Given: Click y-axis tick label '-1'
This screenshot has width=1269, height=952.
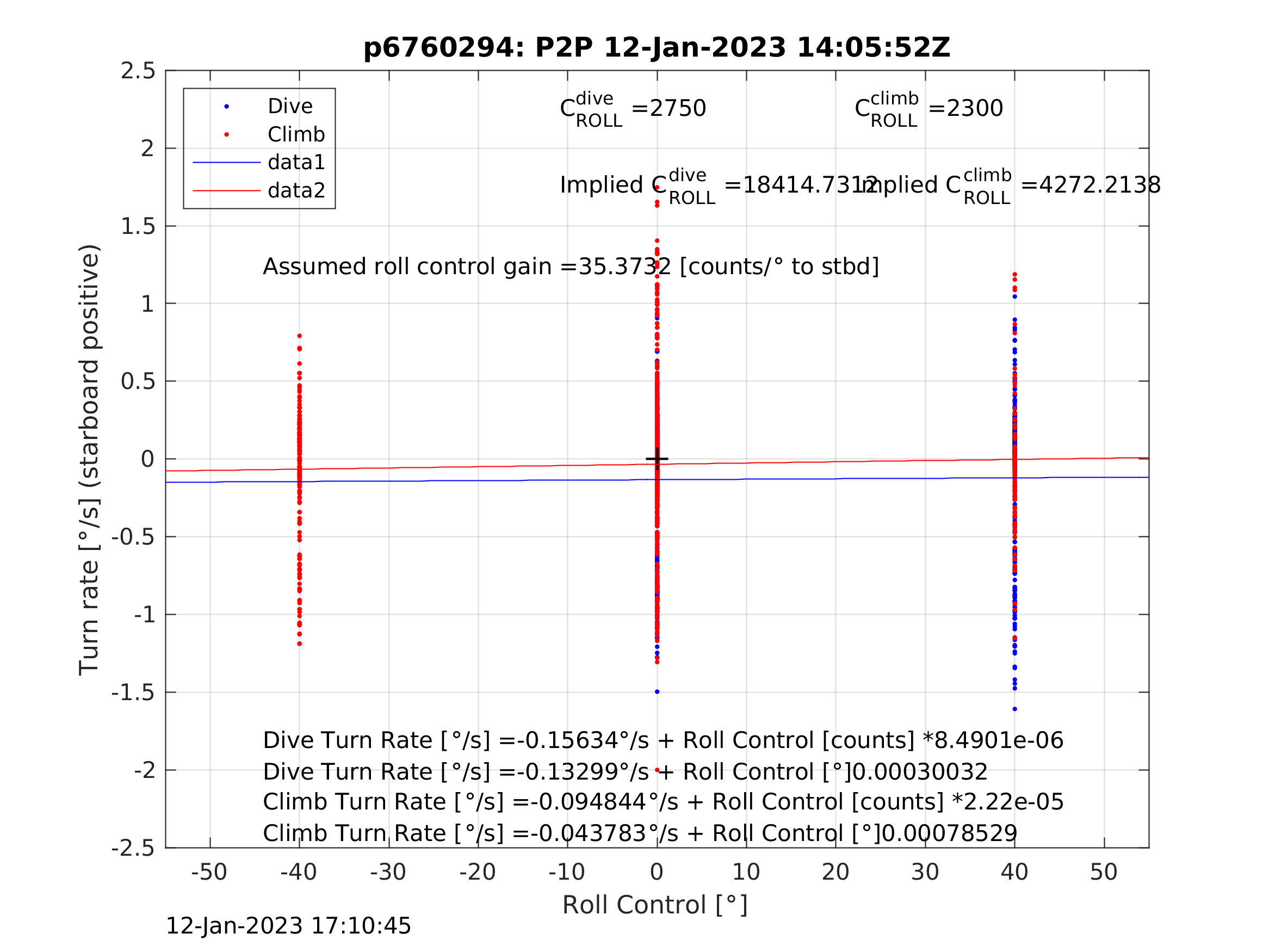Looking at the screenshot, I should (x=145, y=615).
